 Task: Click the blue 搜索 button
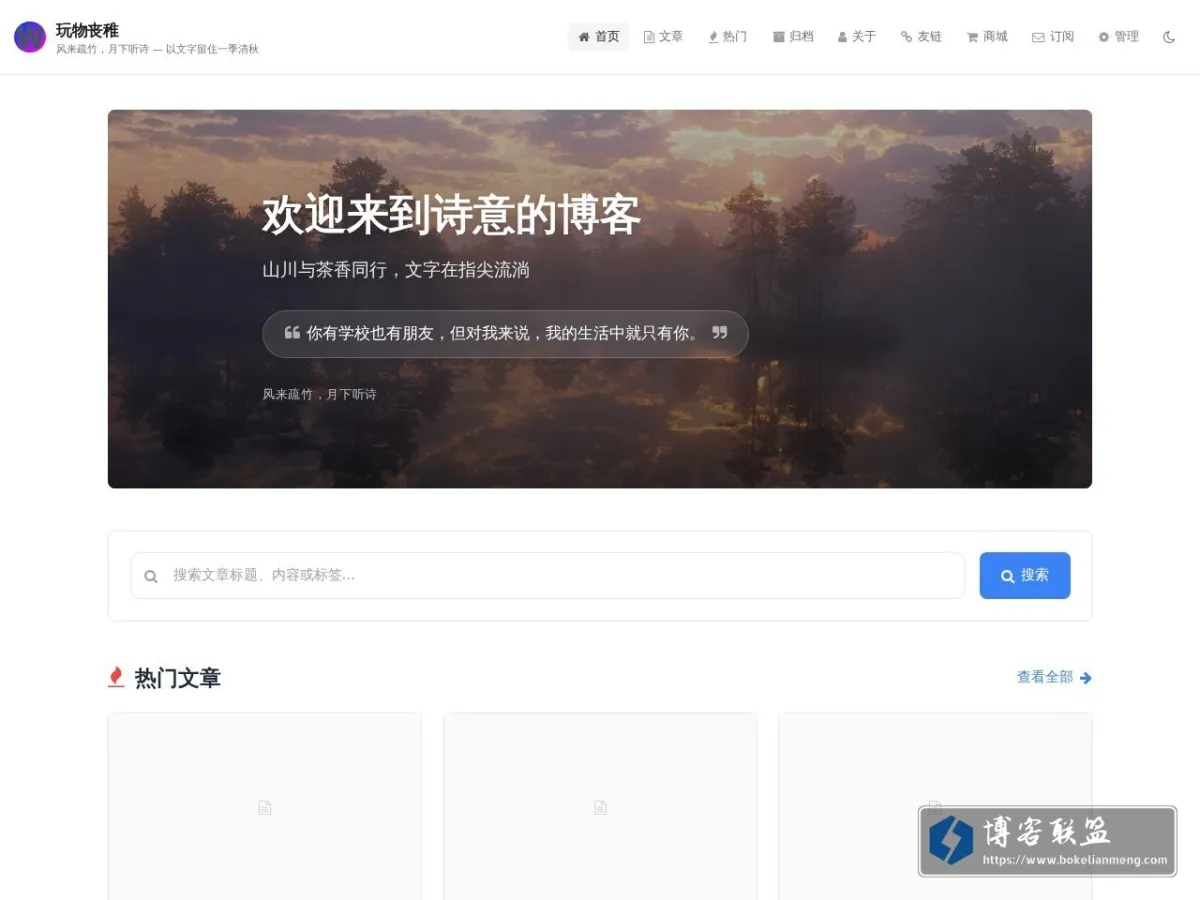coord(1025,575)
